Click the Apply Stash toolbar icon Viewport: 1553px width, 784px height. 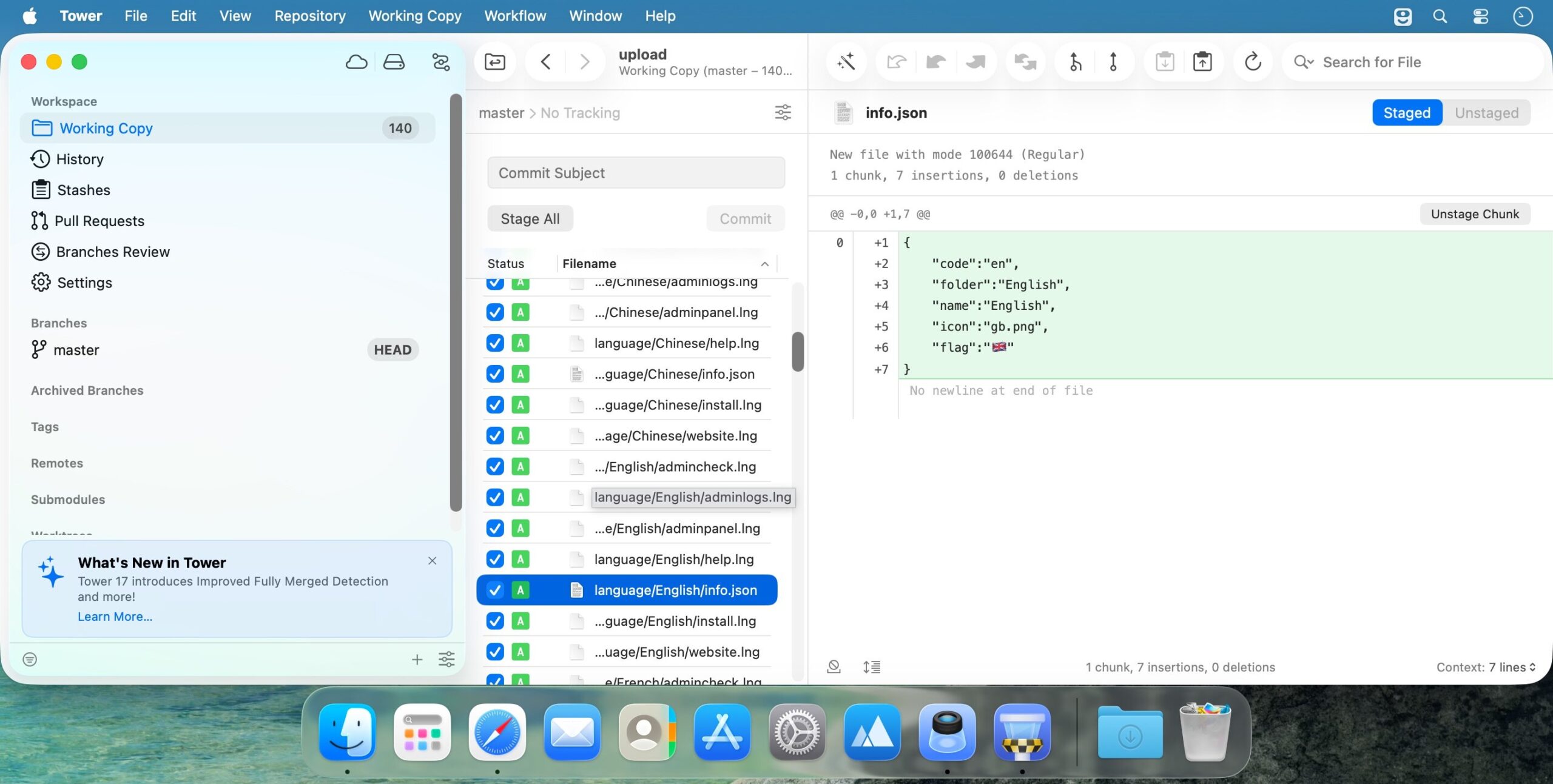coord(1202,62)
